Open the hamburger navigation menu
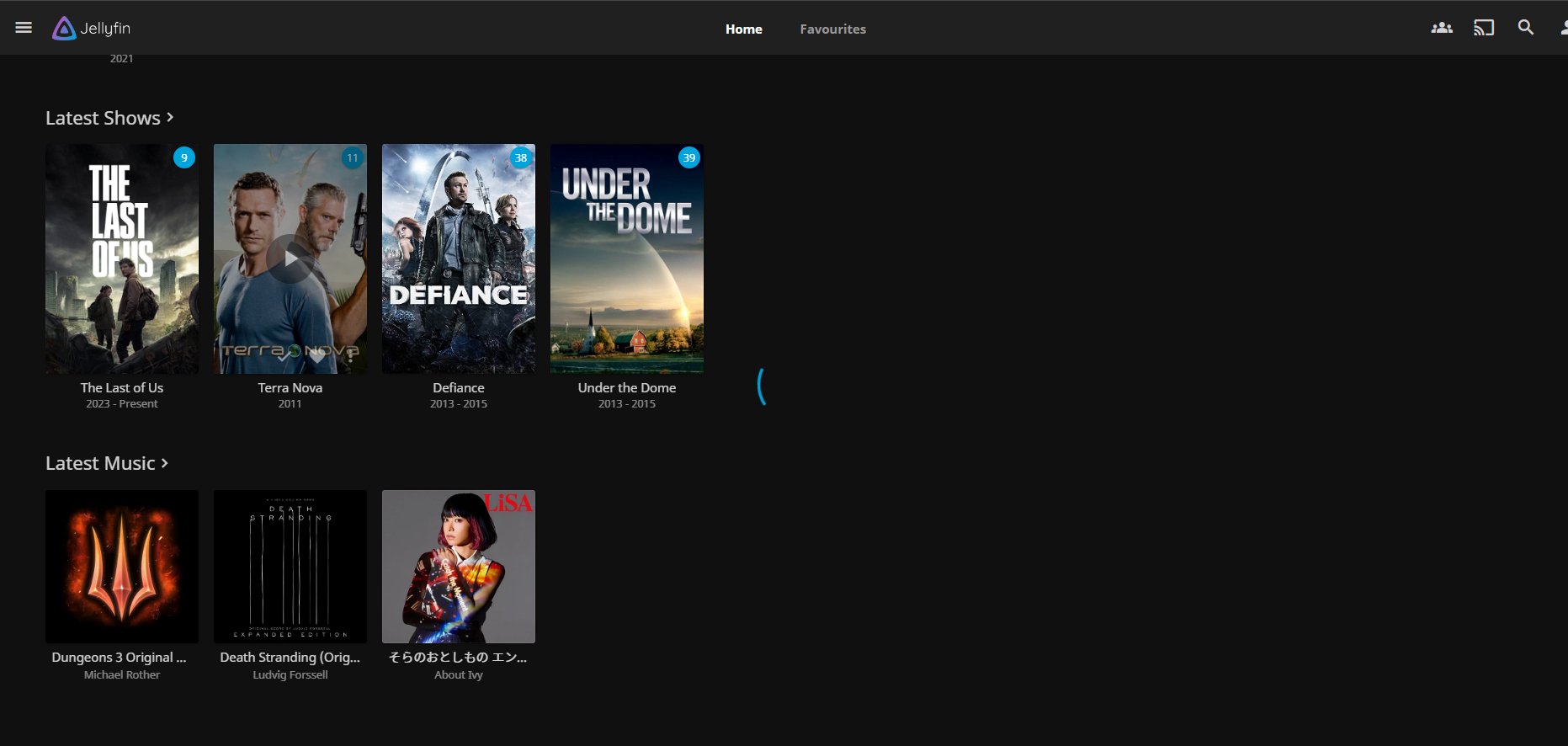The height and width of the screenshot is (746, 1568). coord(24,28)
